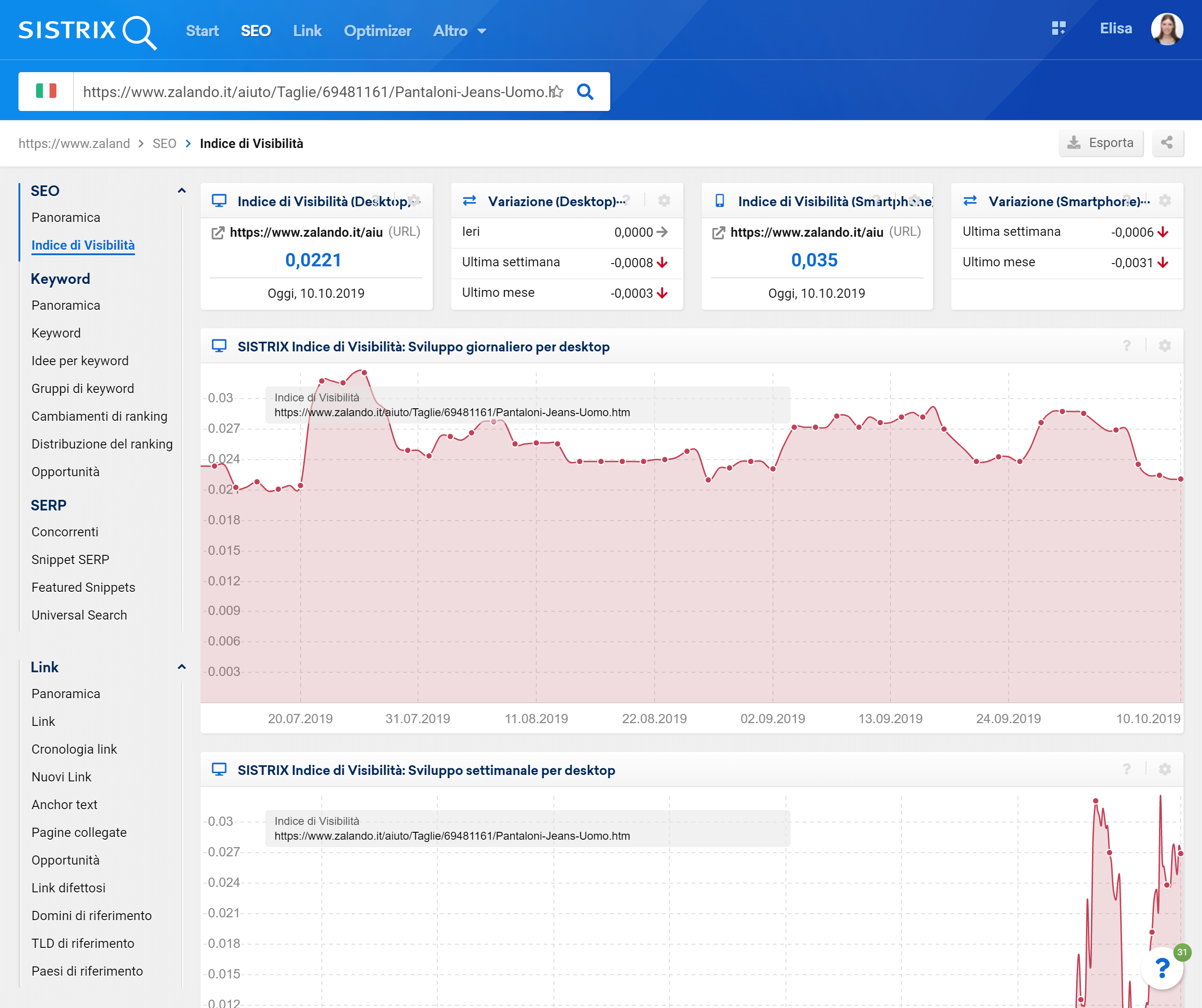1202x1008 pixels.
Task: Open the apps grid icon near Elisa
Action: point(1058,29)
